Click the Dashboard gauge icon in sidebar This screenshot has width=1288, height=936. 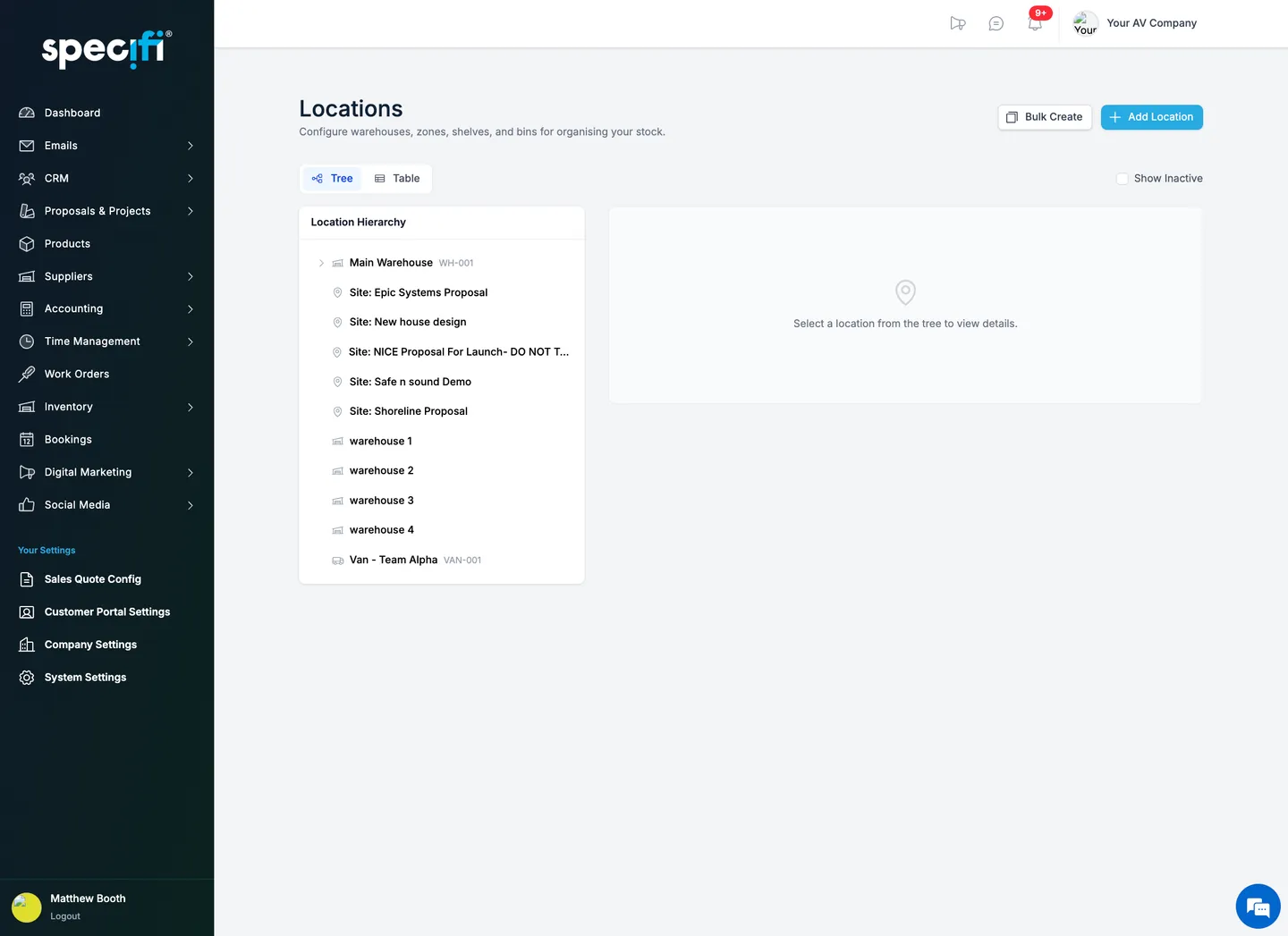click(x=27, y=113)
